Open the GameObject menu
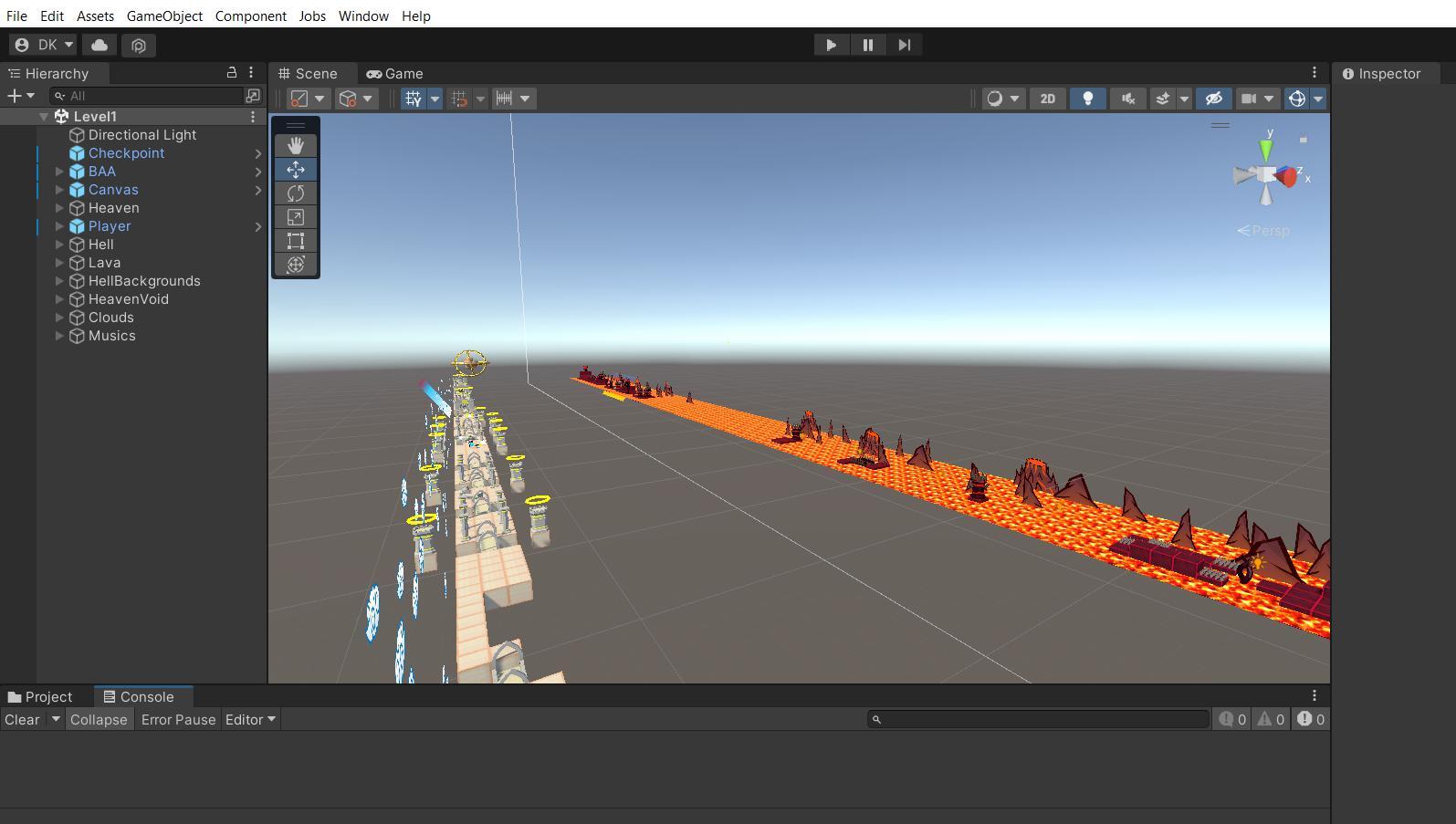The width and height of the screenshot is (1456, 824). (164, 16)
